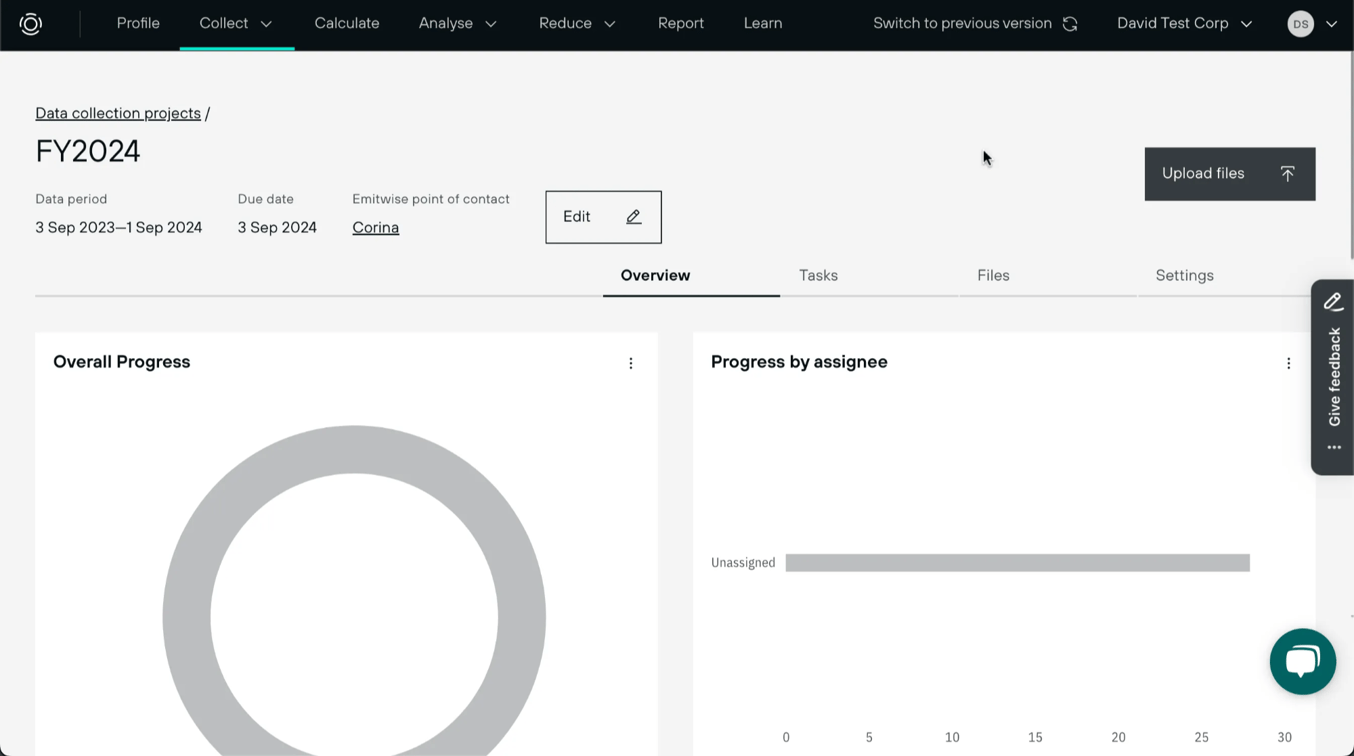The image size is (1354, 756).
Task: Open the Corina contact link
Action: [375, 227]
